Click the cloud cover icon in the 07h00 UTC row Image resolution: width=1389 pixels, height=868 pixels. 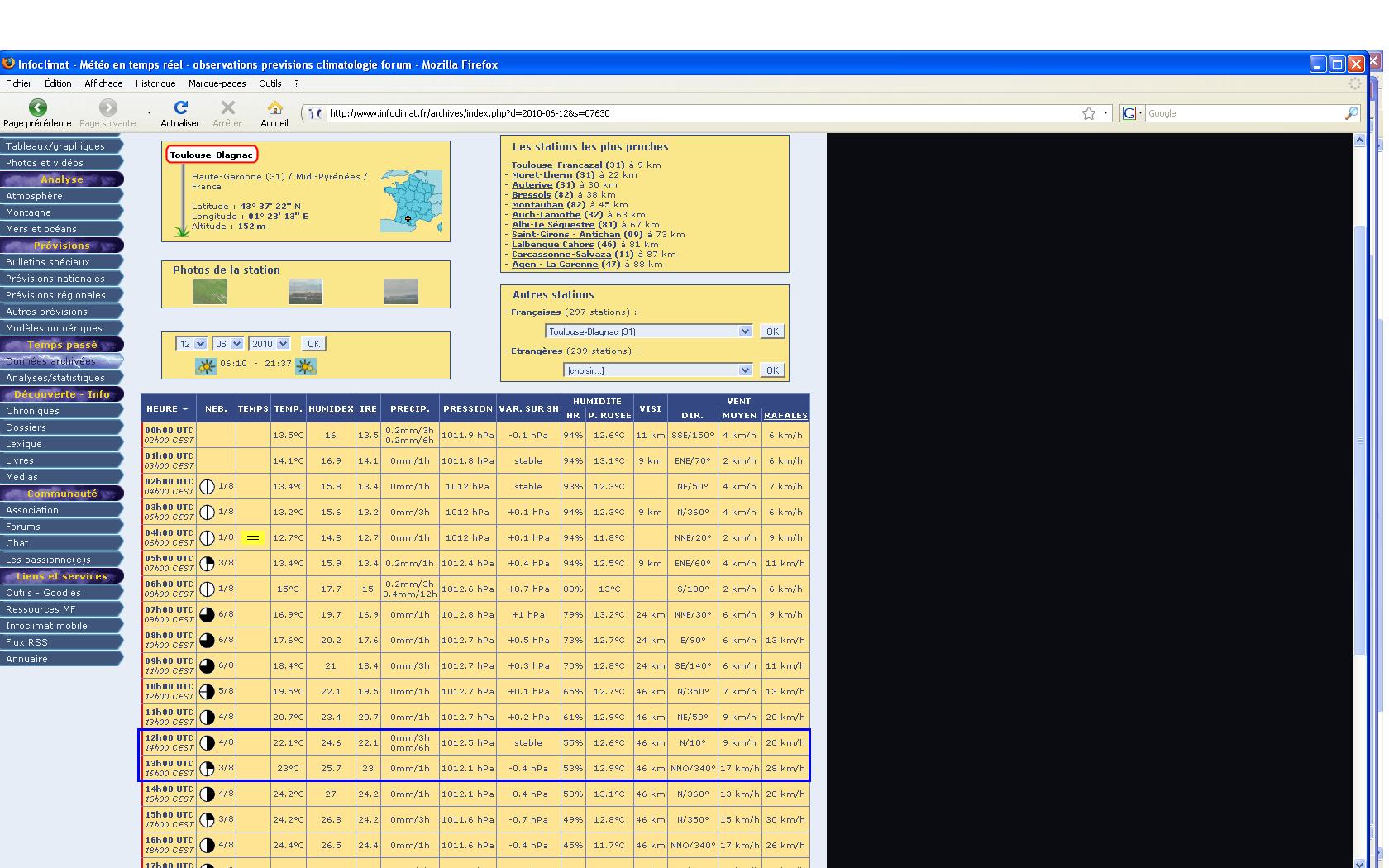pos(208,615)
